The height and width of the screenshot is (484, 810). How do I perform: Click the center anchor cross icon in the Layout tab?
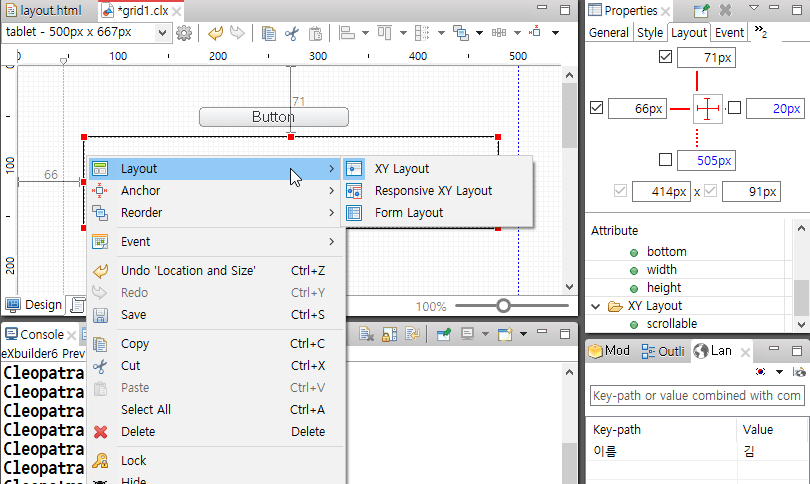pyautogui.click(x=707, y=109)
